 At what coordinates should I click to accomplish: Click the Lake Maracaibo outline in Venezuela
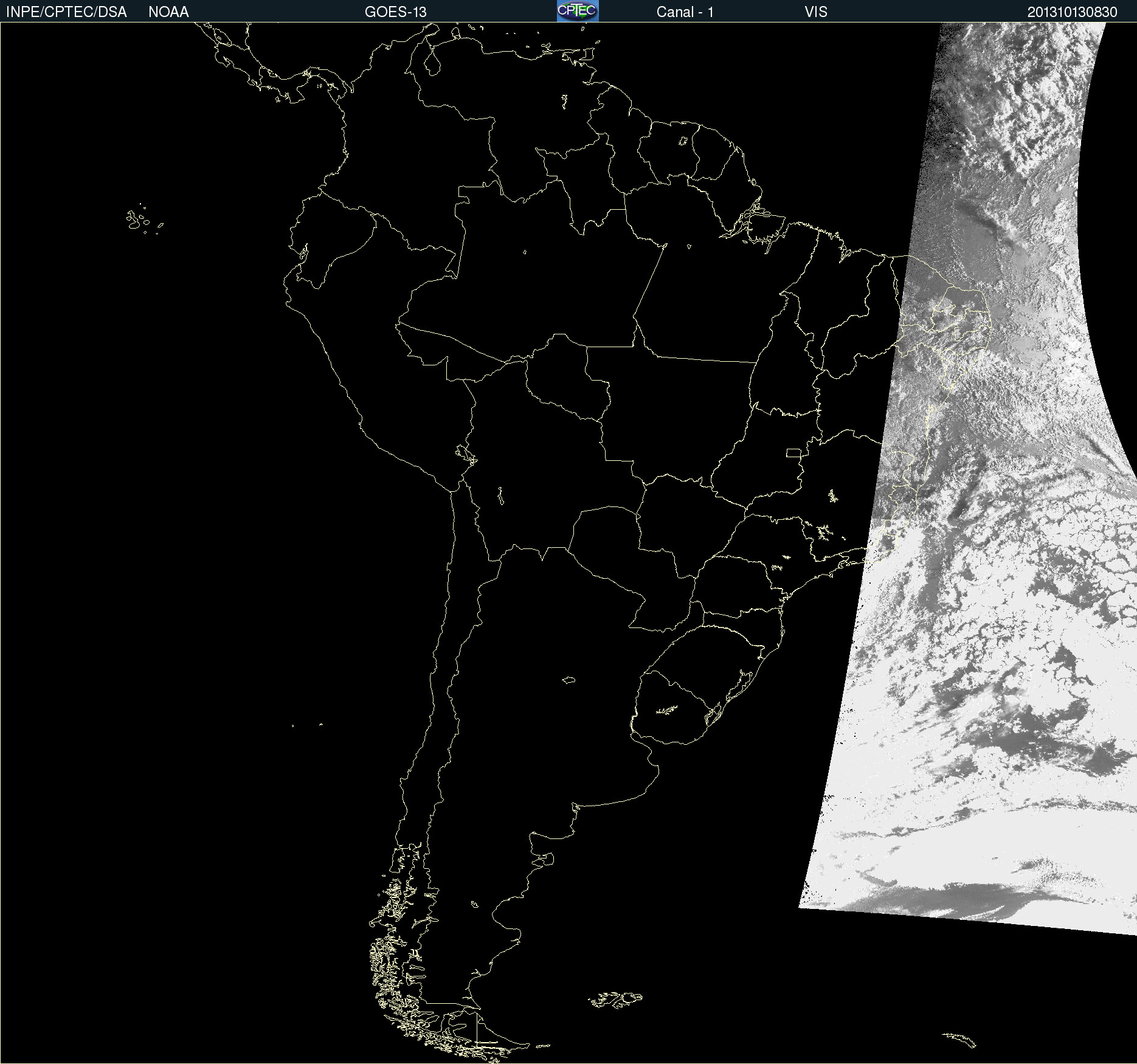[x=432, y=62]
